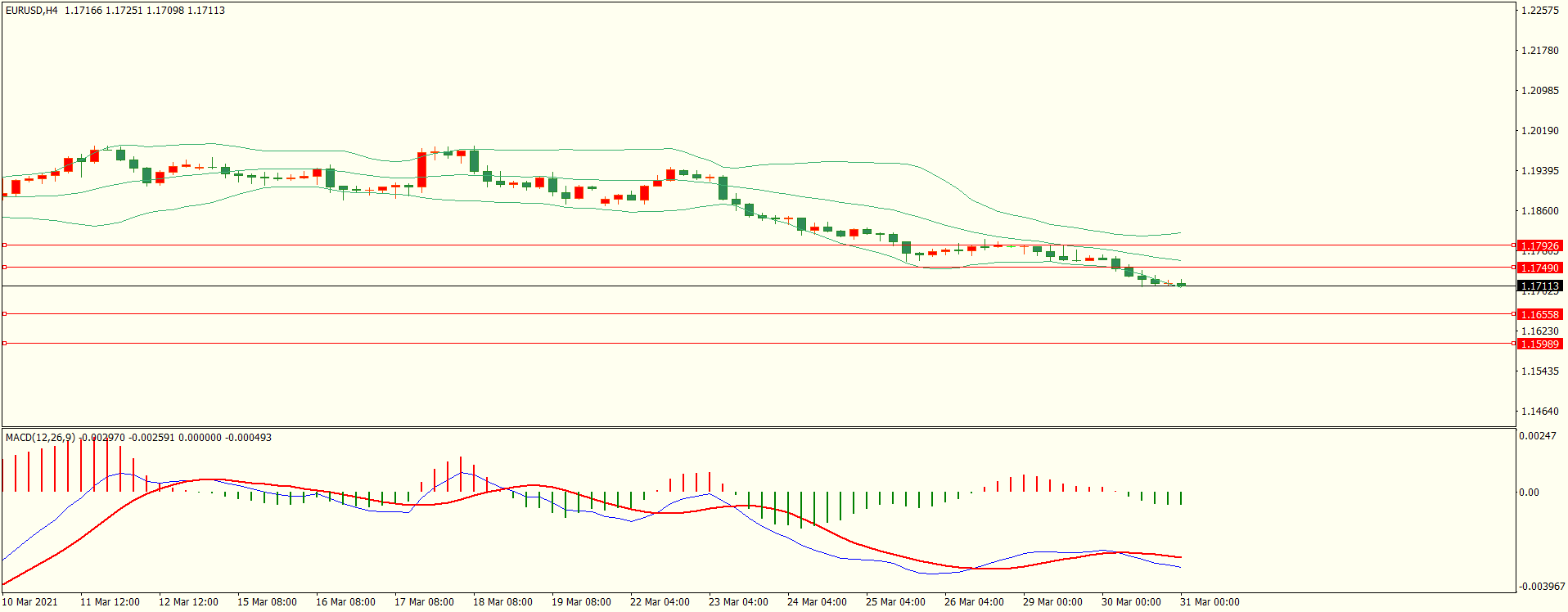Click the EURUSD,H4 chart title text
The height and width of the screenshot is (612, 1568).
32,11
